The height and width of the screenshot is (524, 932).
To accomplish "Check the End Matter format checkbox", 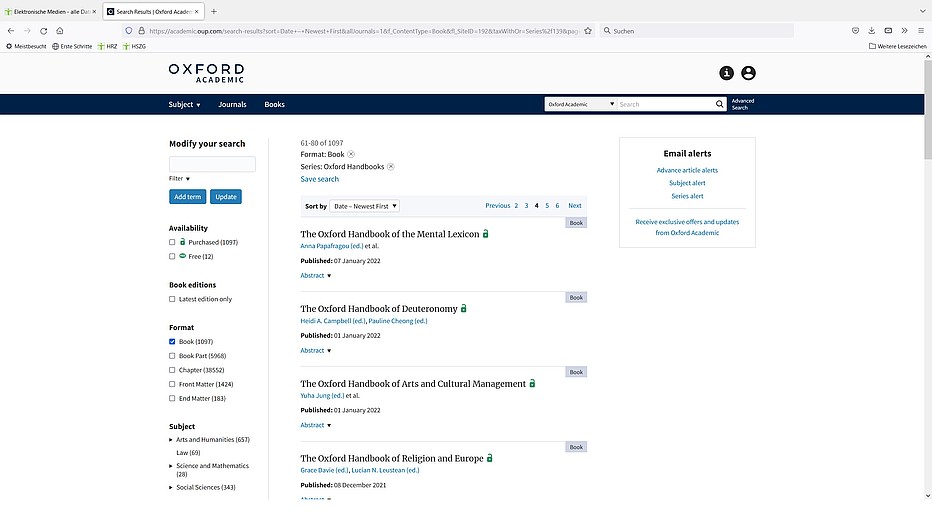I will pos(172,399).
